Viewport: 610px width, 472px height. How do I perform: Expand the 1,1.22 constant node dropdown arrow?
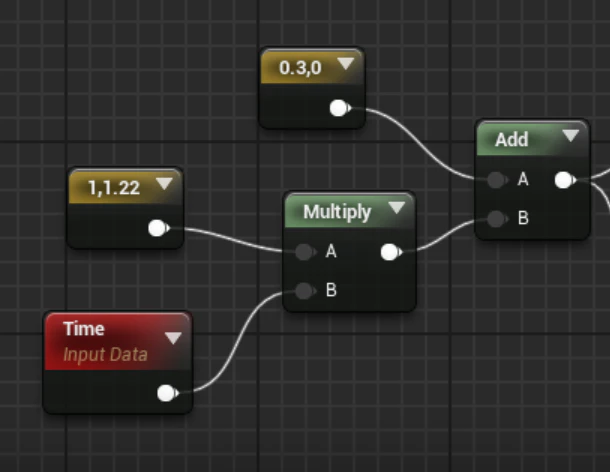tap(164, 184)
